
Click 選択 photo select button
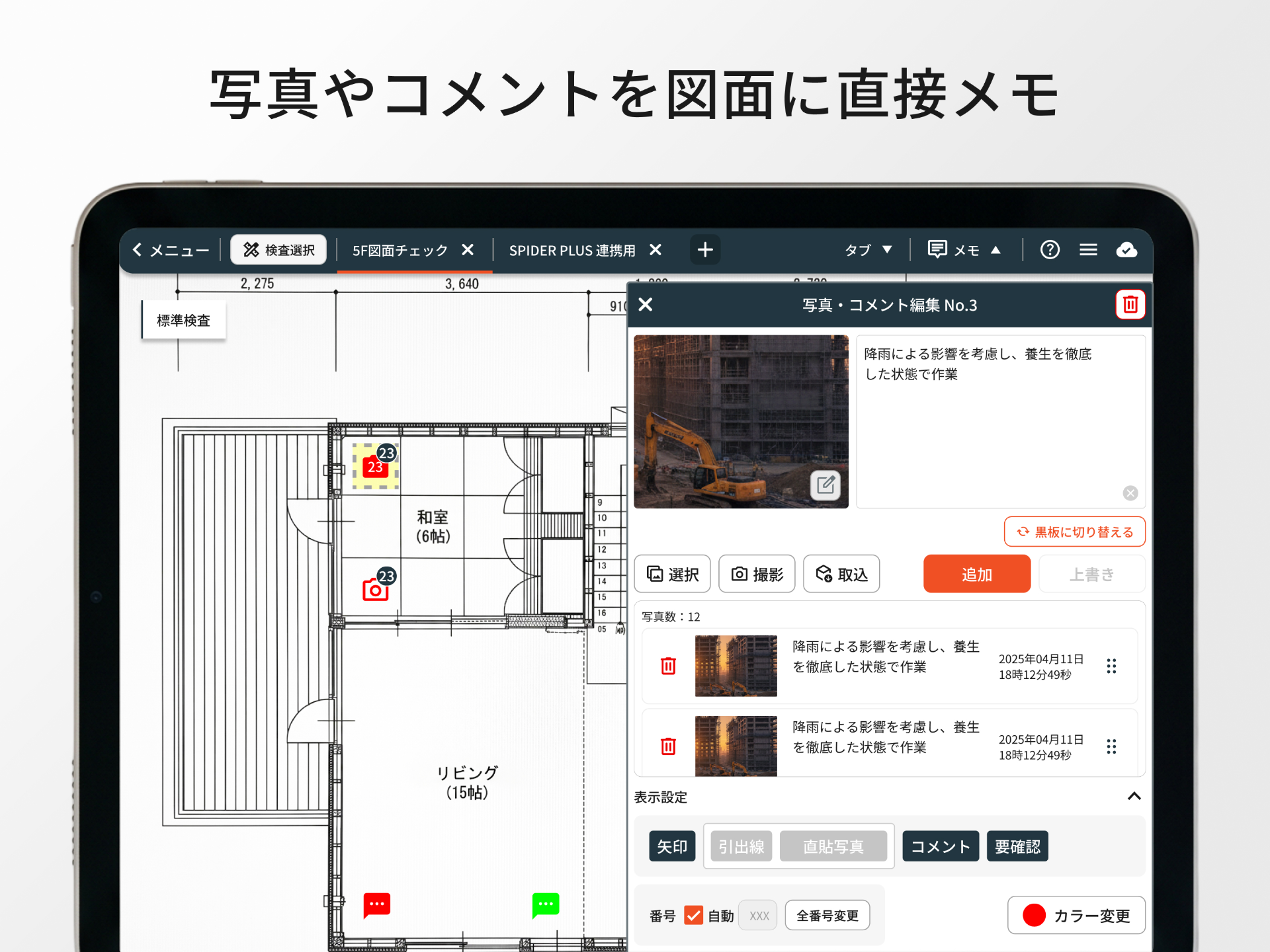(672, 574)
